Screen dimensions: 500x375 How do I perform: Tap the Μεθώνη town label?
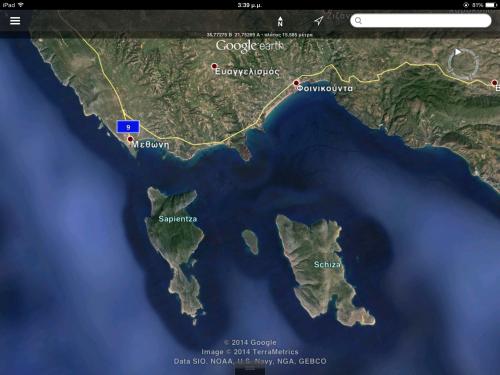tap(150, 145)
